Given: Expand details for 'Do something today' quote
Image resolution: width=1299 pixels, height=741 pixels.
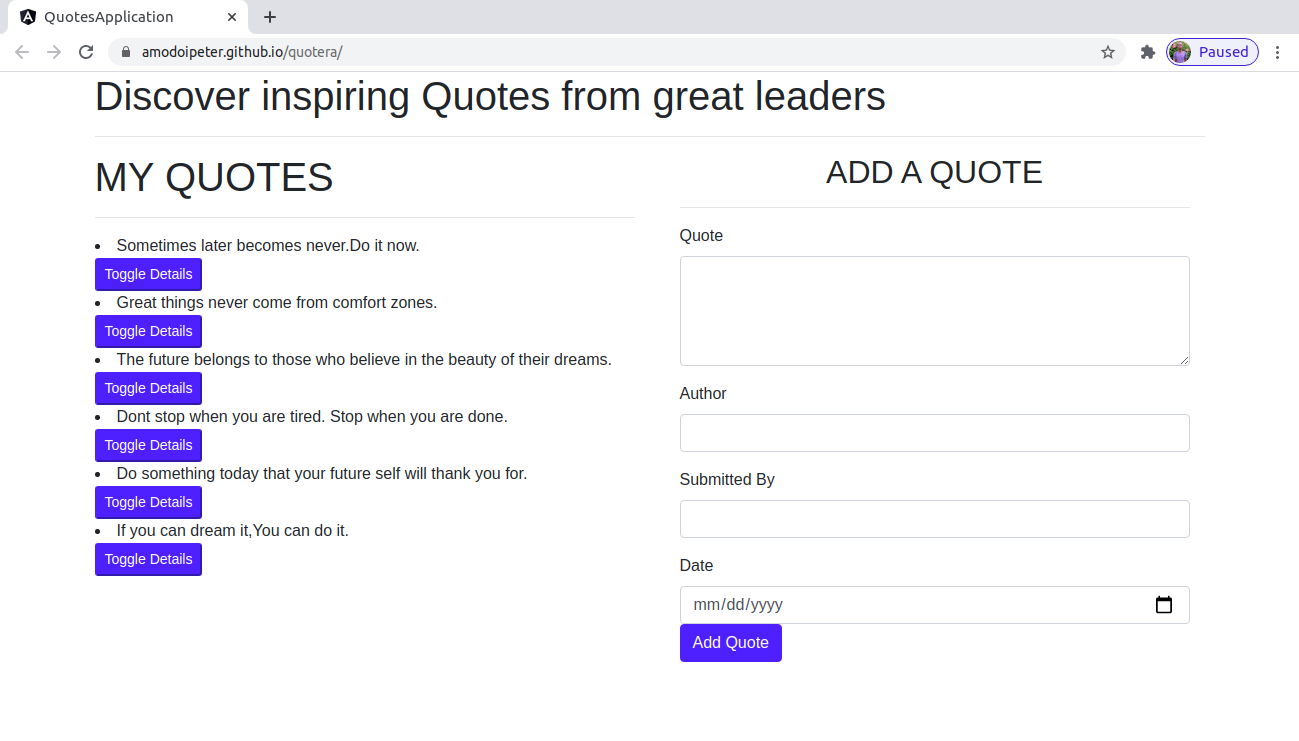Looking at the screenshot, I should click(148, 502).
